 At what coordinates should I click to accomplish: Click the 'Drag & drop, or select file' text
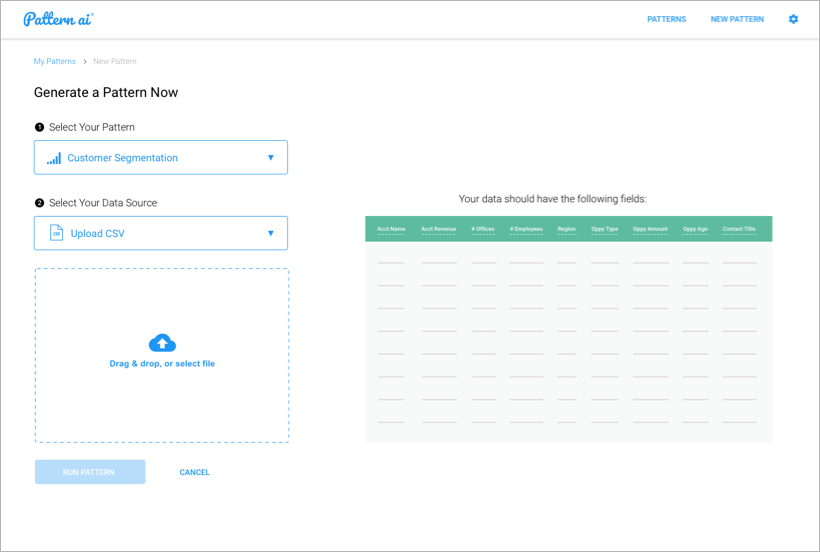[162, 364]
